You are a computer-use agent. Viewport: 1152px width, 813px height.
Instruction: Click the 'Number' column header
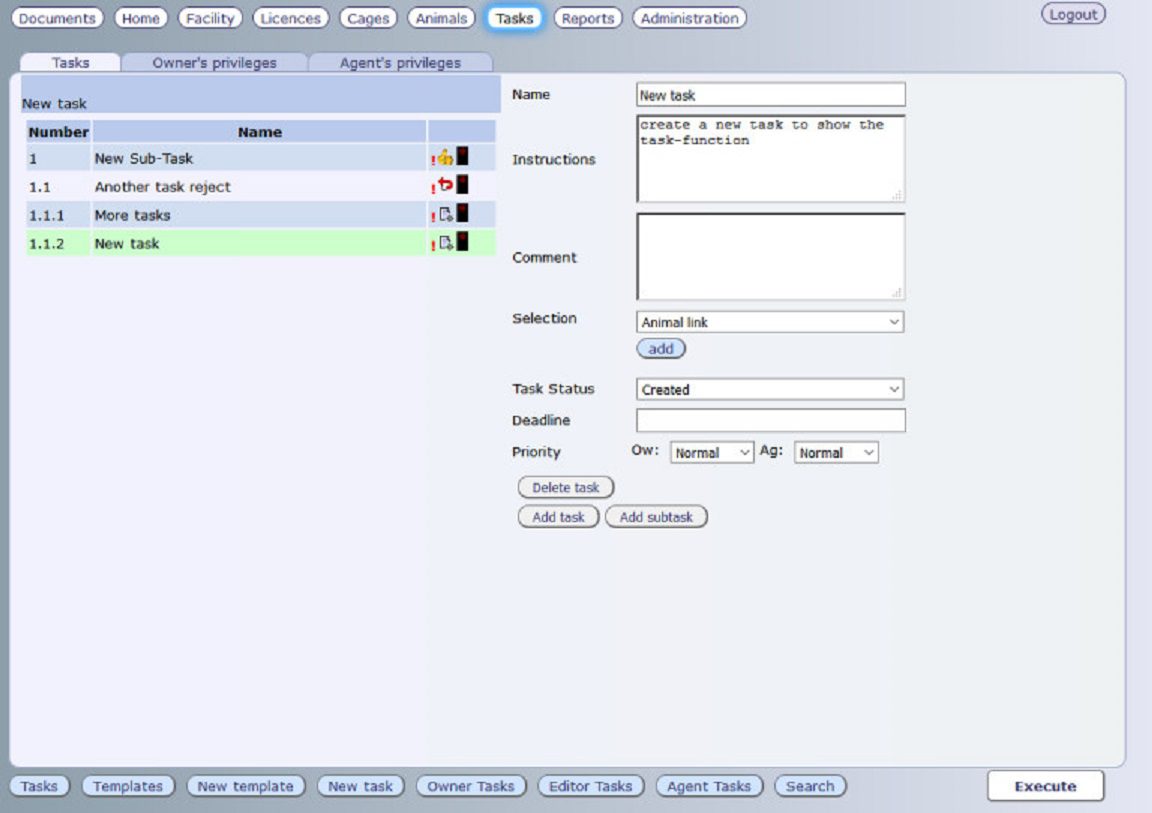59,132
